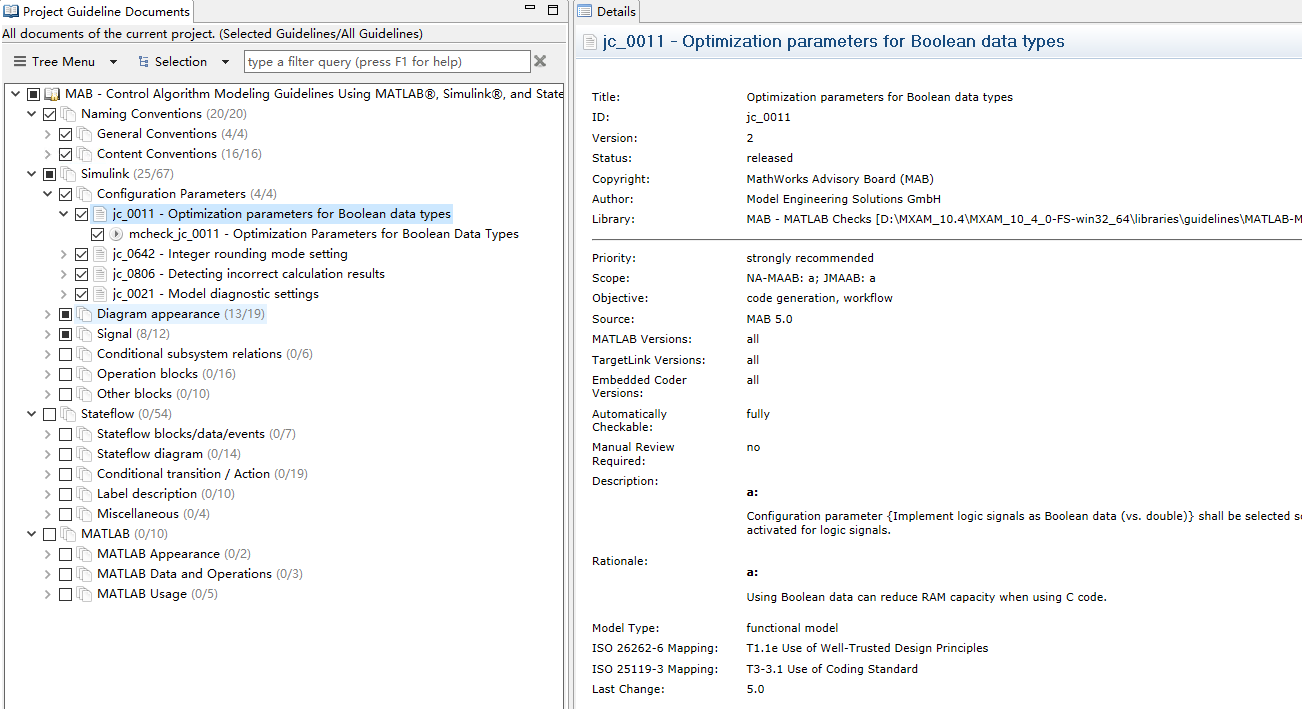
Task: Expand the Conditional transition / Action folder
Action: [47, 474]
